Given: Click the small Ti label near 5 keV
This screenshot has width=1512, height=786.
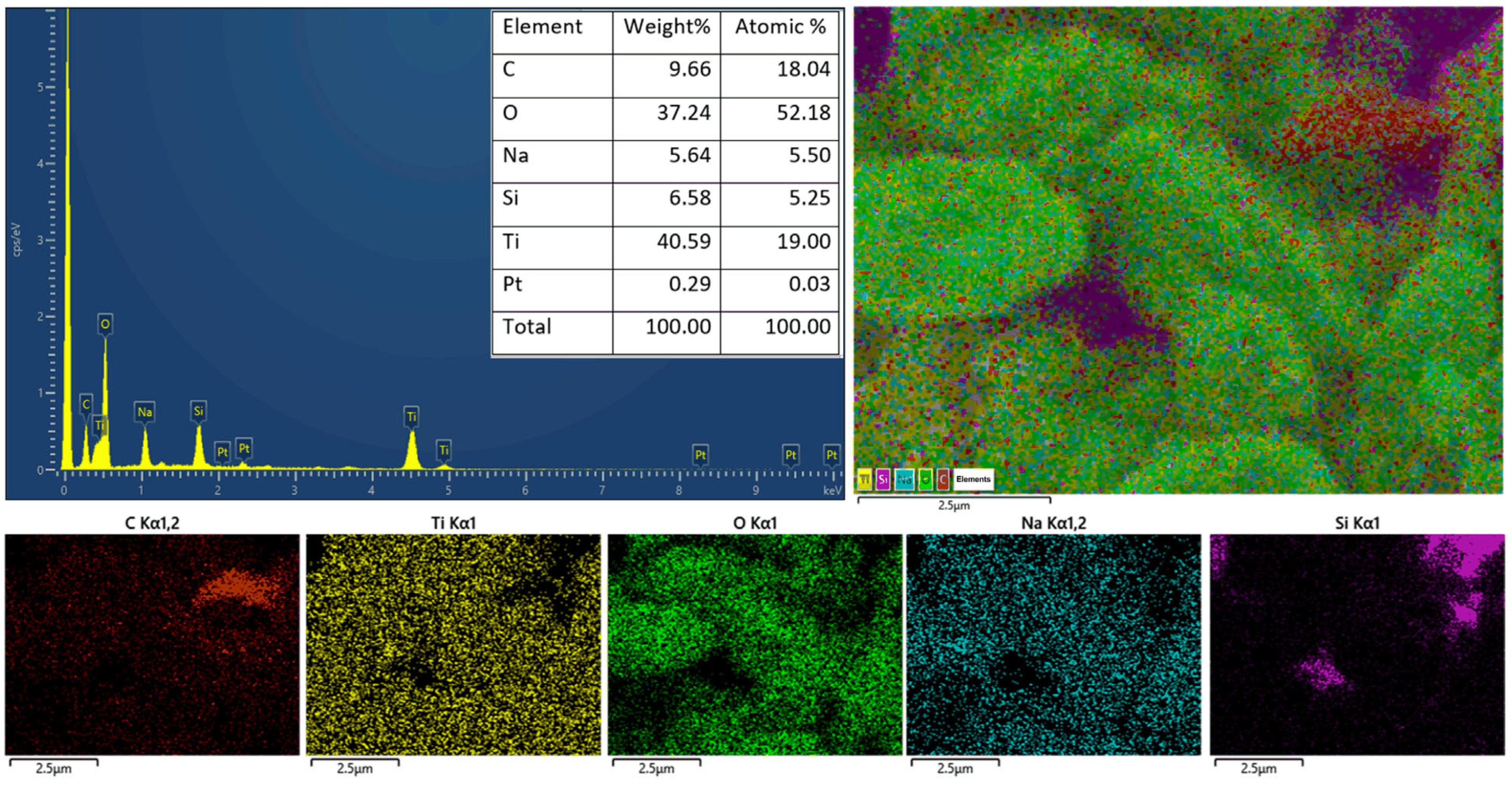Looking at the screenshot, I should click(444, 450).
